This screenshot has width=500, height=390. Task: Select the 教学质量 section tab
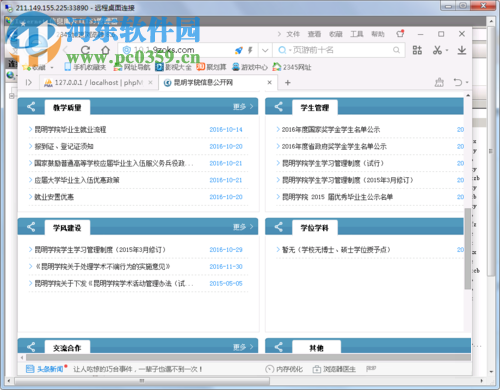click(67, 107)
